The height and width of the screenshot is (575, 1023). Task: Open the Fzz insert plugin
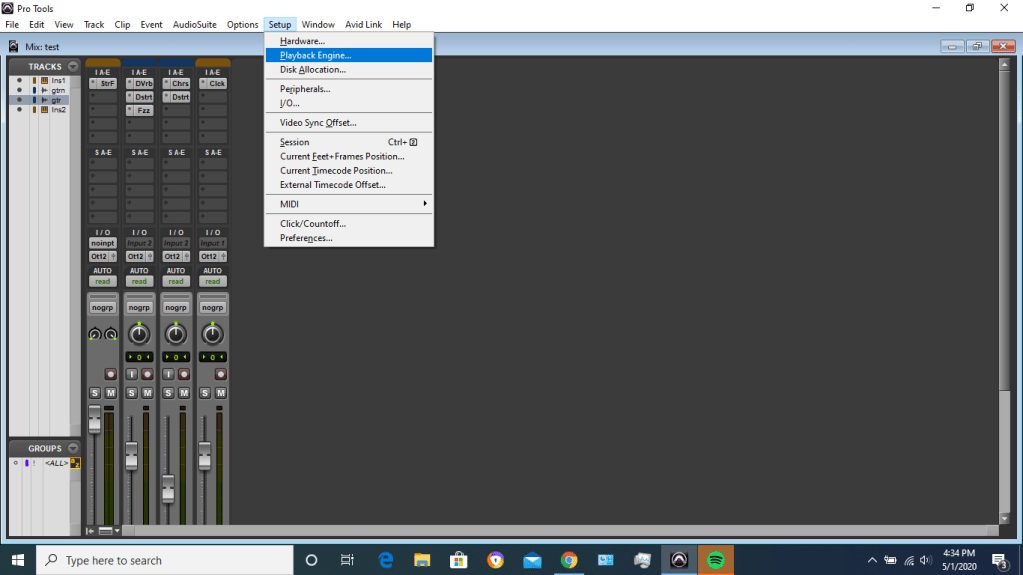pyautogui.click(x=143, y=110)
